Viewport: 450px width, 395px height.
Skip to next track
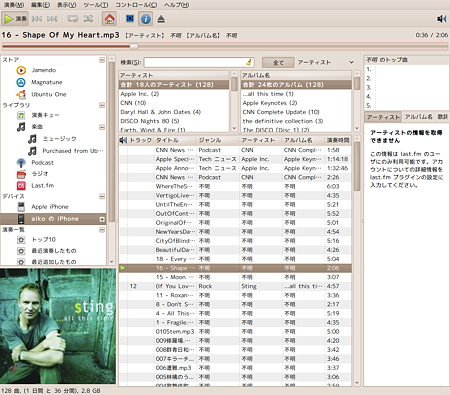click(x=52, y=19)
